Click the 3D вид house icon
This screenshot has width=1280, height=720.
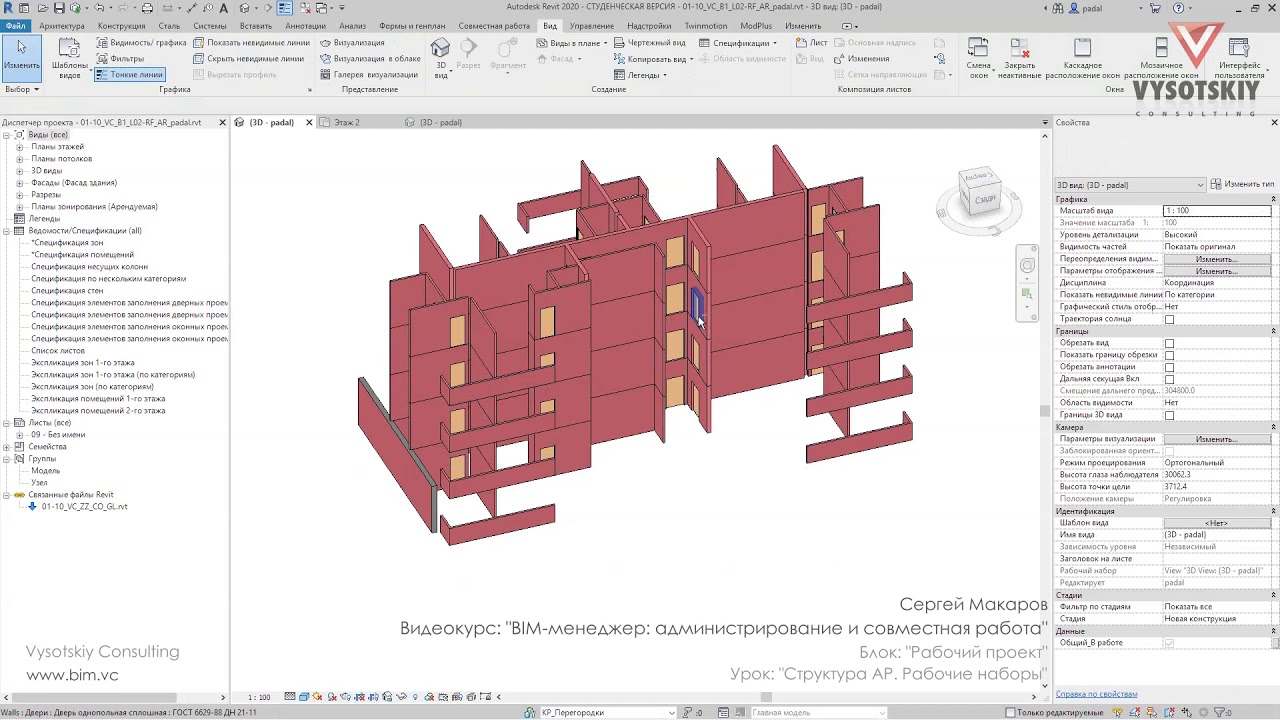pos(441,48)
